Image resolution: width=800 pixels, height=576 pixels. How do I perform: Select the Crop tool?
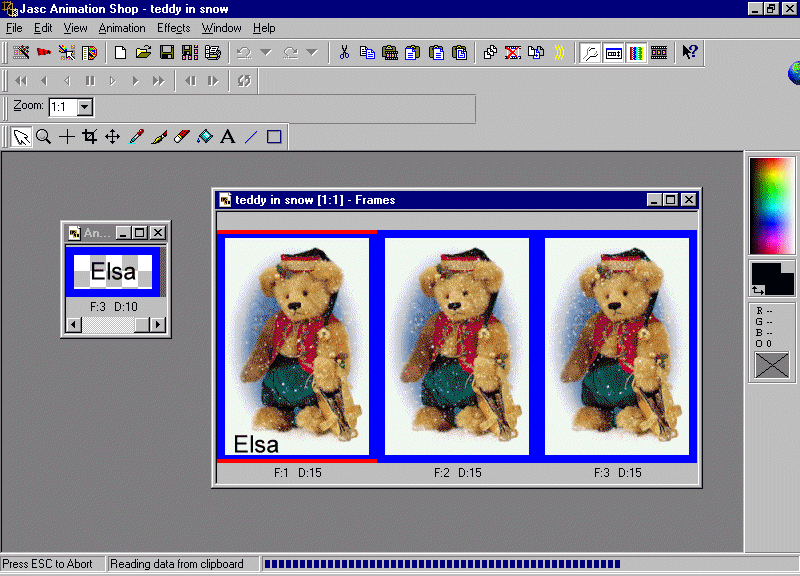[x=89, y=137]
